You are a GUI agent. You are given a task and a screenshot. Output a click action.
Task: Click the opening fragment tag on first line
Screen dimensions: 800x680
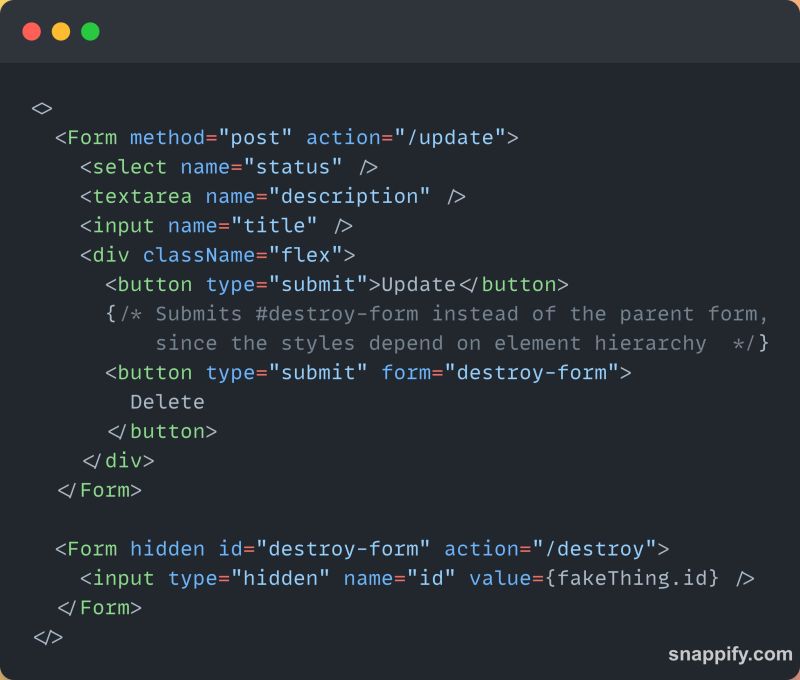pos(42,108)
